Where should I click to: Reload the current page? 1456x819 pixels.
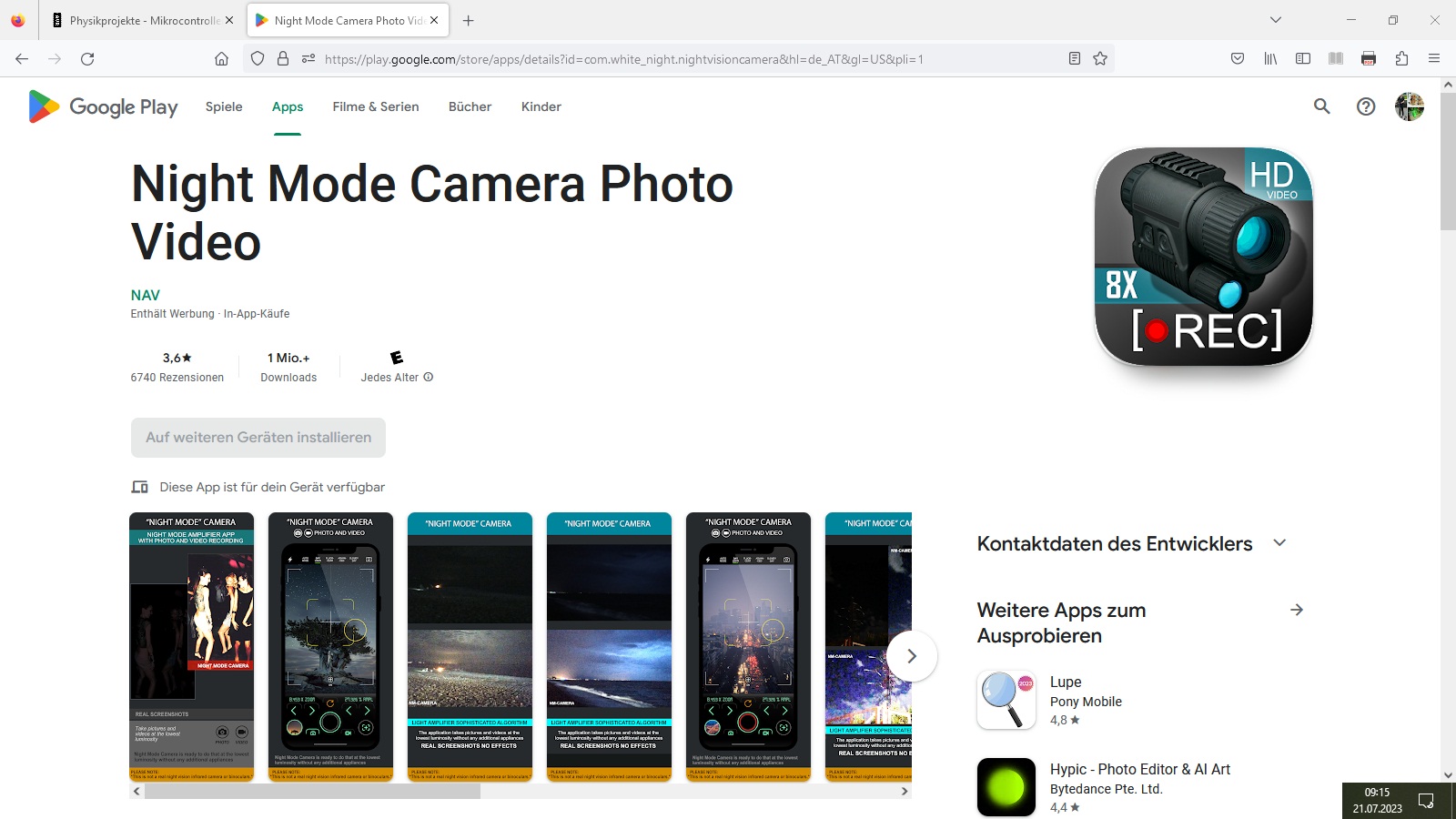pos(87,59)
